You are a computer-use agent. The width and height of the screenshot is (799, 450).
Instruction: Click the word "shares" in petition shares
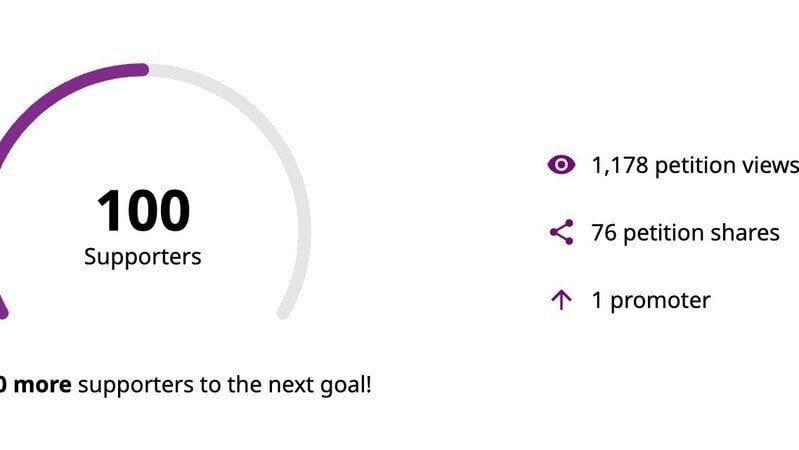click(x=744, y=233)
